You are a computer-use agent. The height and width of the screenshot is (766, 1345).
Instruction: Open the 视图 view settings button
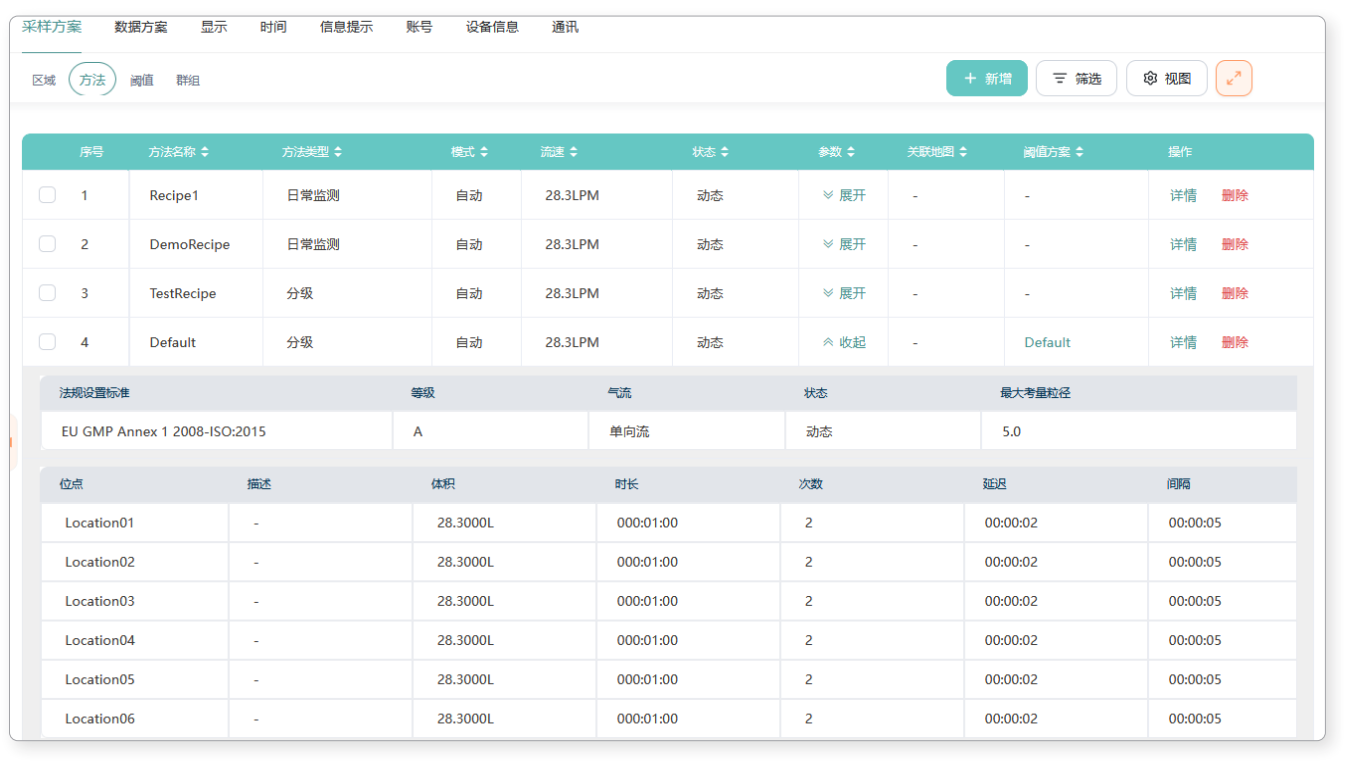[x=1167, y=78]
